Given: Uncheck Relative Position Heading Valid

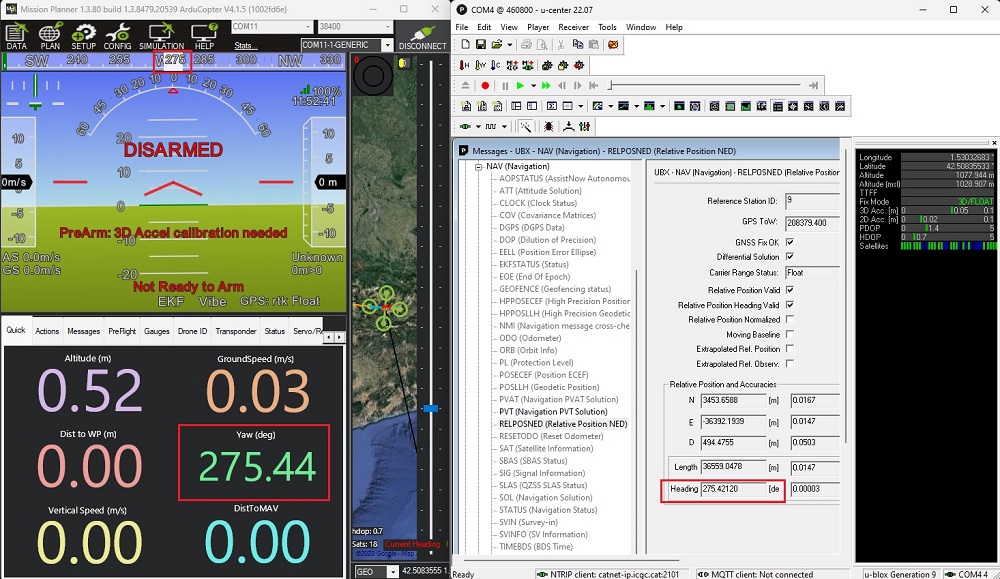Looking at the screenshot, I should point(790,304).
